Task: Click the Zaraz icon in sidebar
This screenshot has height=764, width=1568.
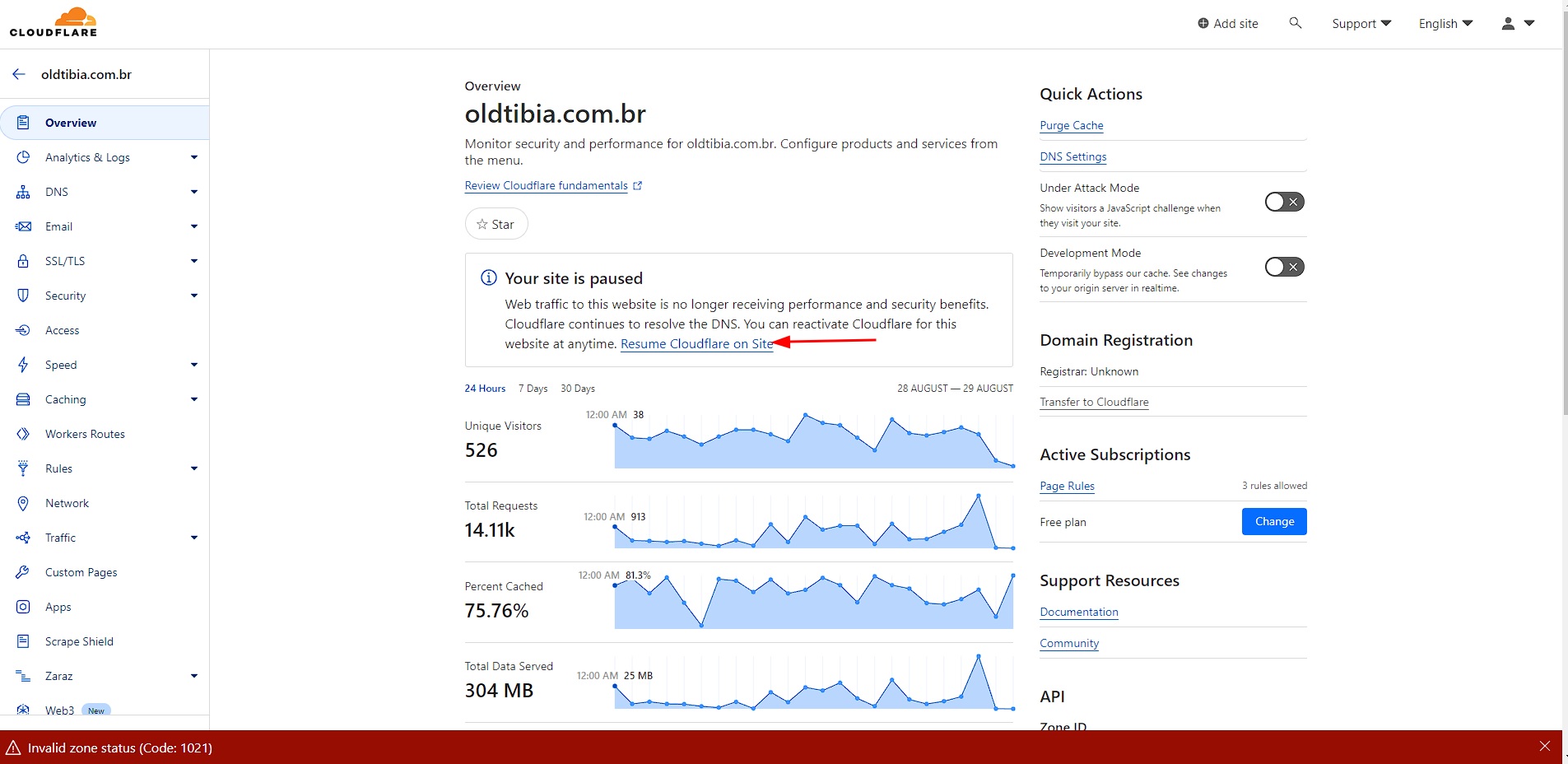Action: click(23, 676)
